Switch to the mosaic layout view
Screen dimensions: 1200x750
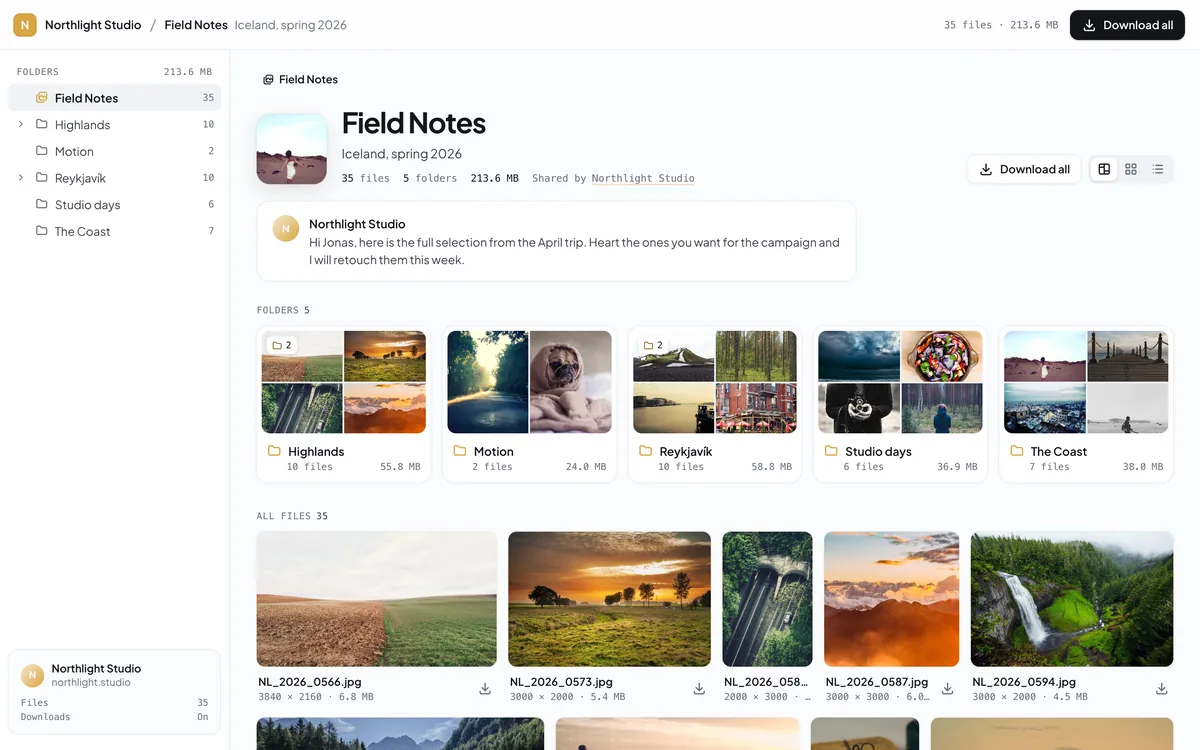[1104, 169]
